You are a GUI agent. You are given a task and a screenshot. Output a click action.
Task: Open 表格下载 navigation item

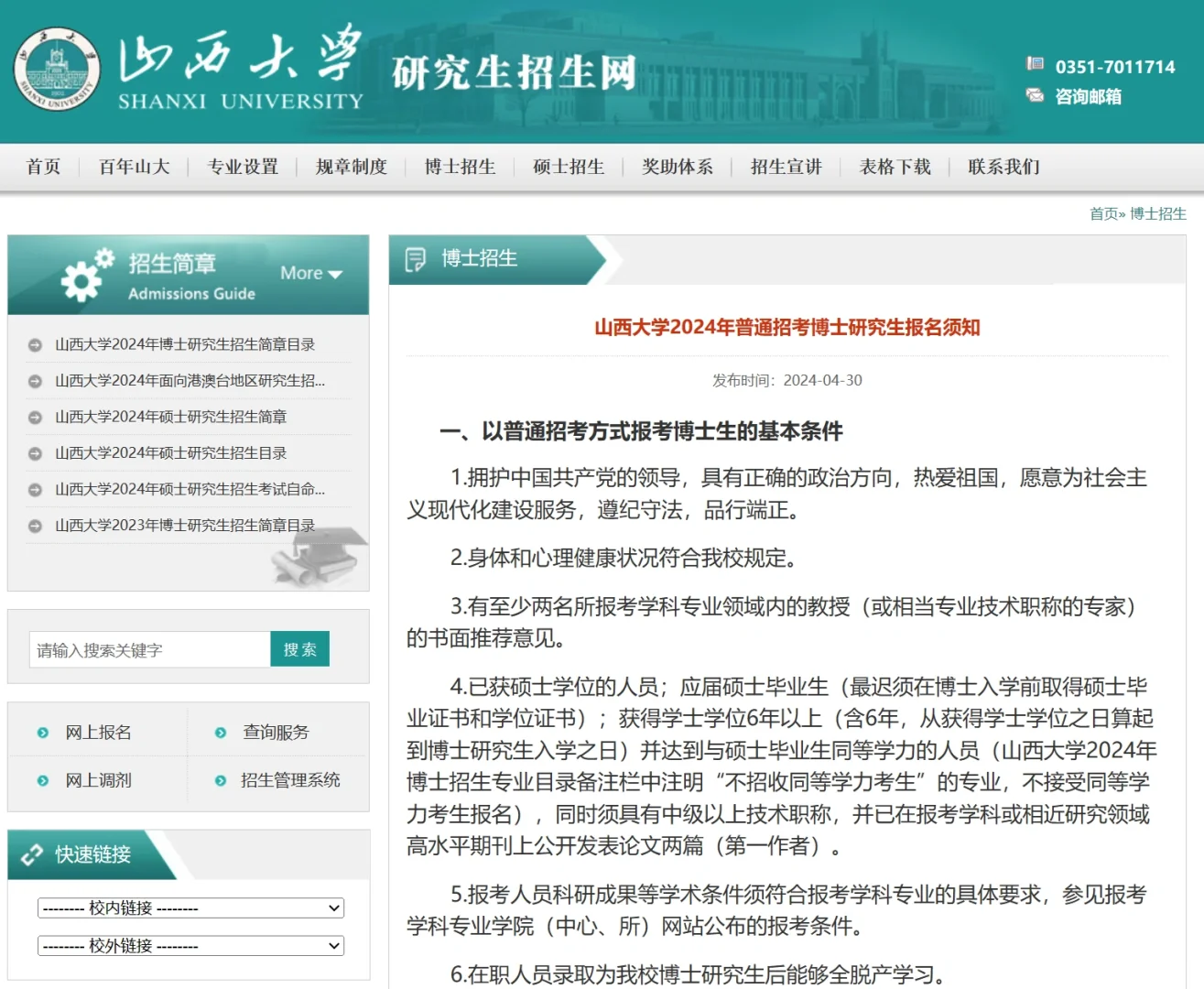[x=895, y=167]
